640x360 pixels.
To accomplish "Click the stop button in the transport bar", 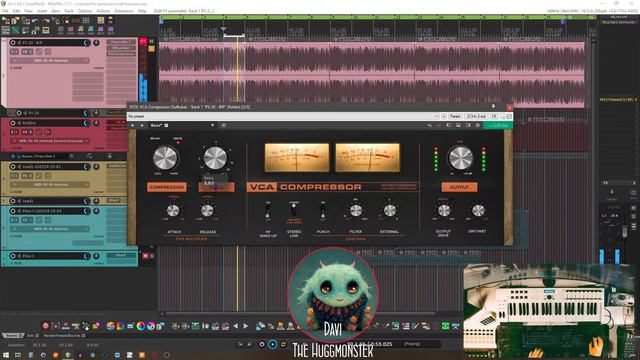I will point(262,344).
